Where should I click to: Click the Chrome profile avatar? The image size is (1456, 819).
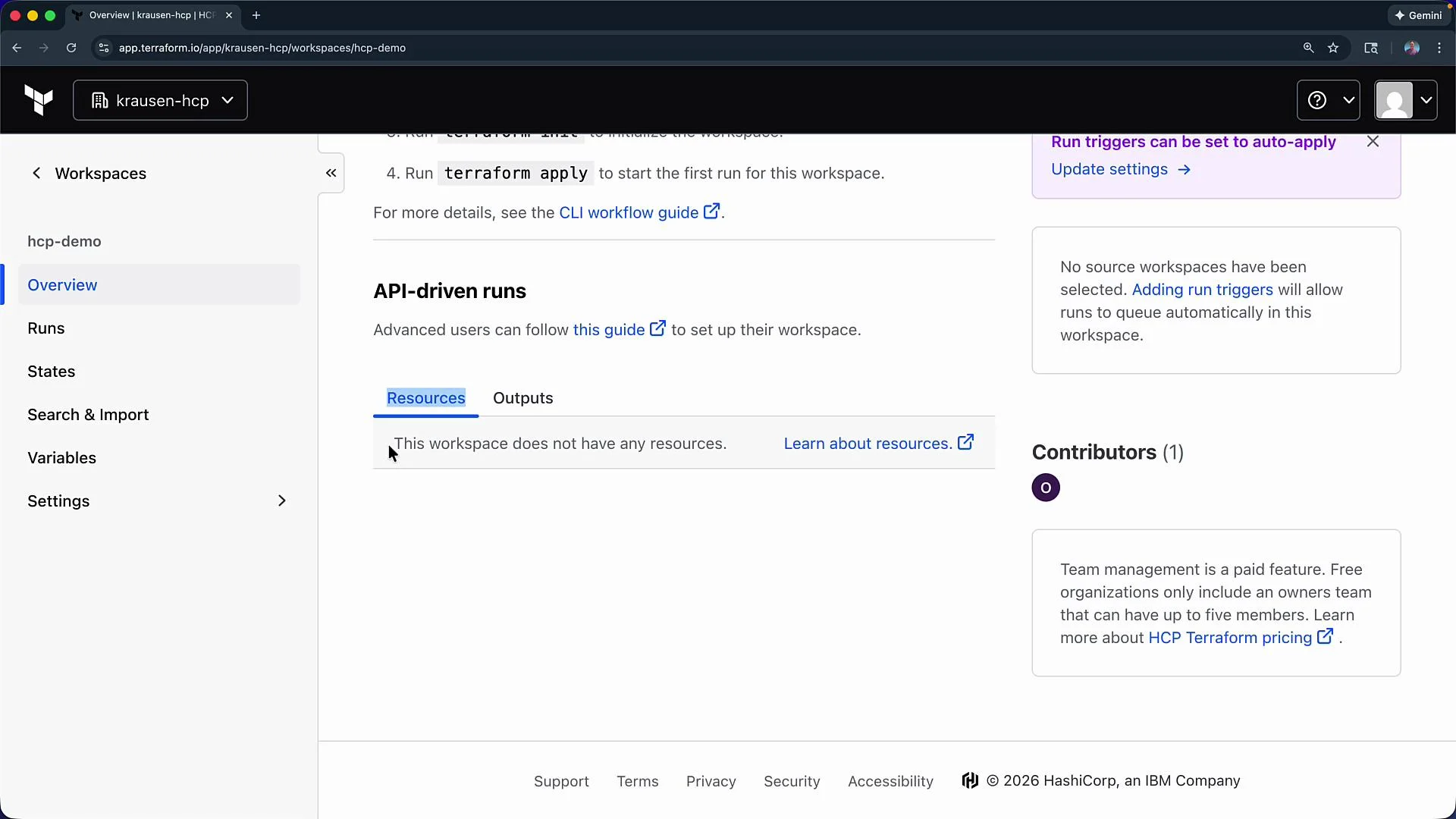point(1411,48)
